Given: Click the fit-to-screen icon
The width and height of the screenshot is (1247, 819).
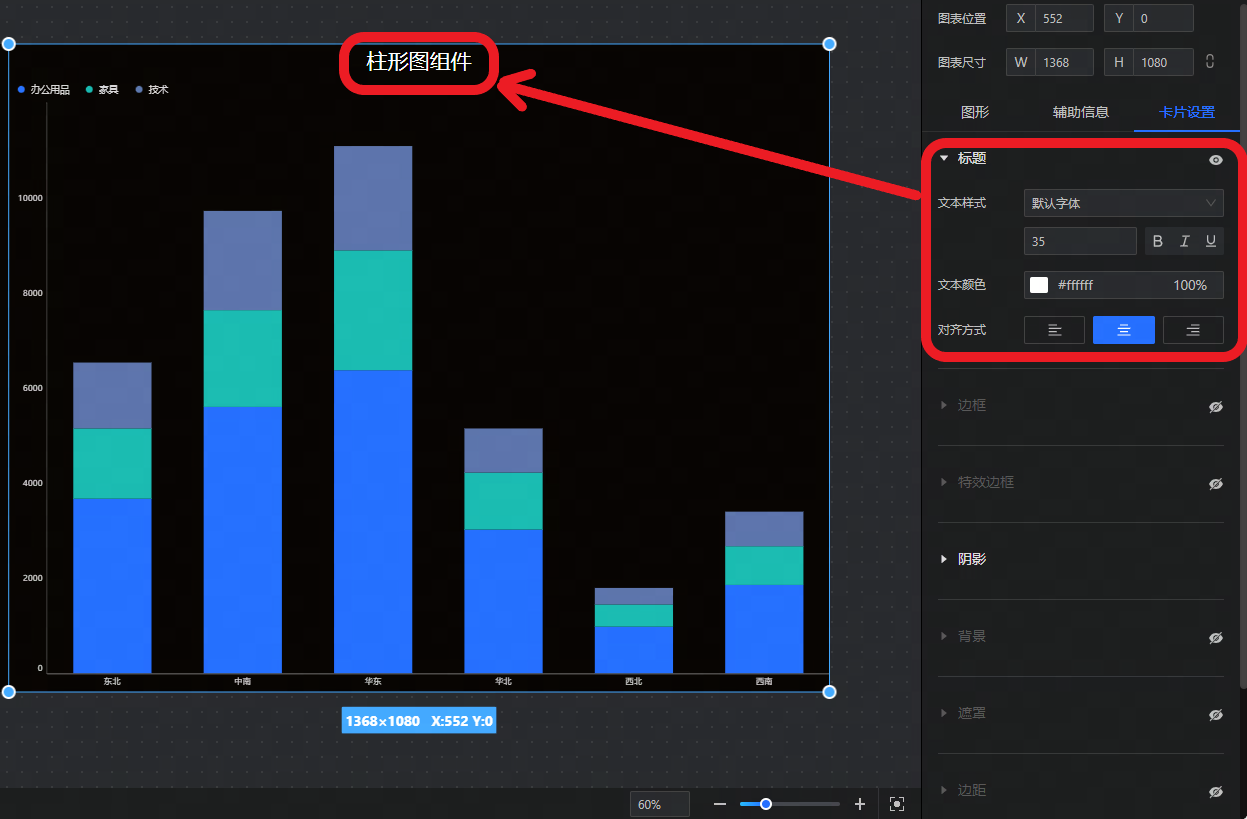Looking at the screenshot, I should tap(897, 804).
